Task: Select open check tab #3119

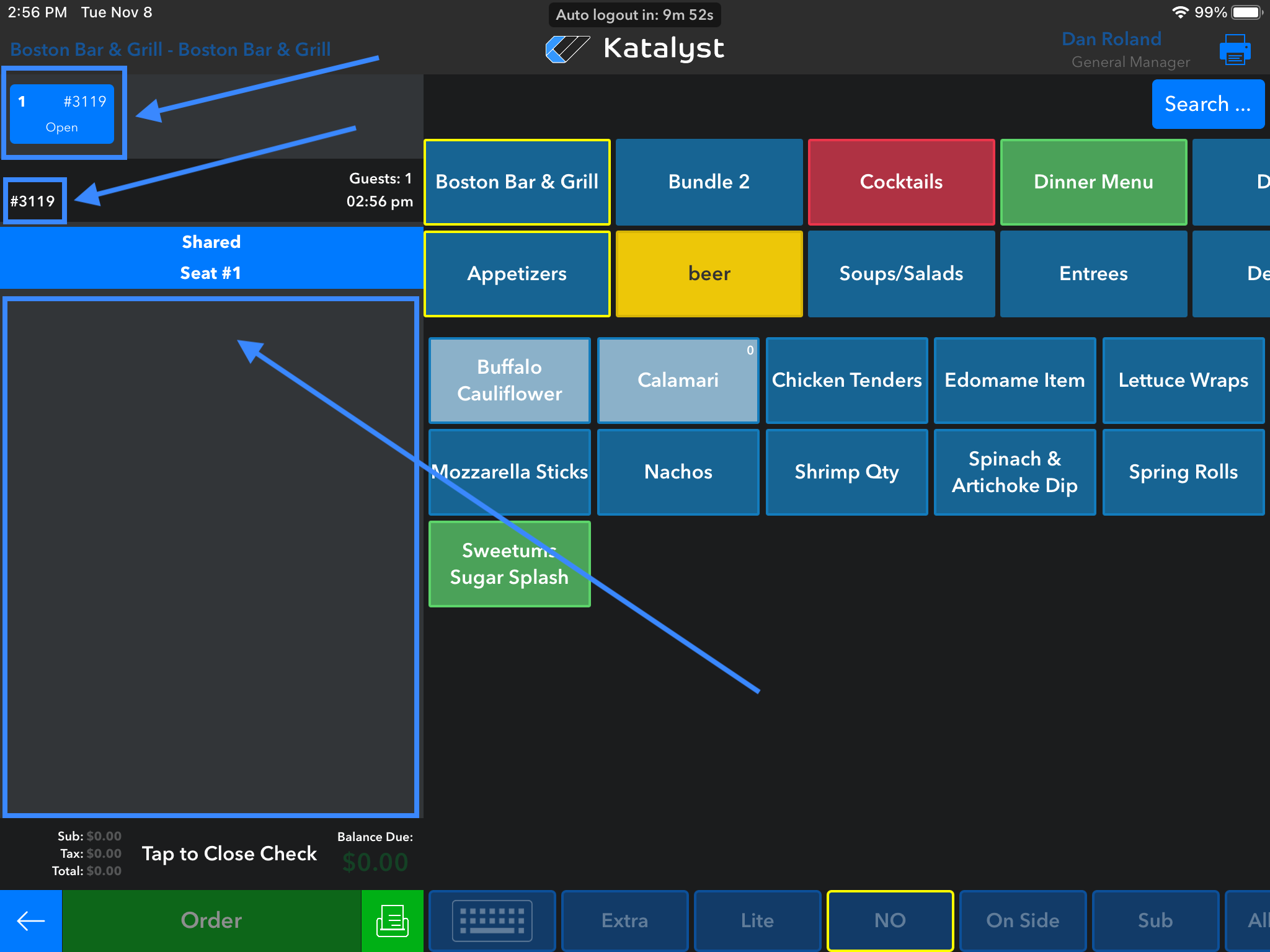Action: (62, 113)
